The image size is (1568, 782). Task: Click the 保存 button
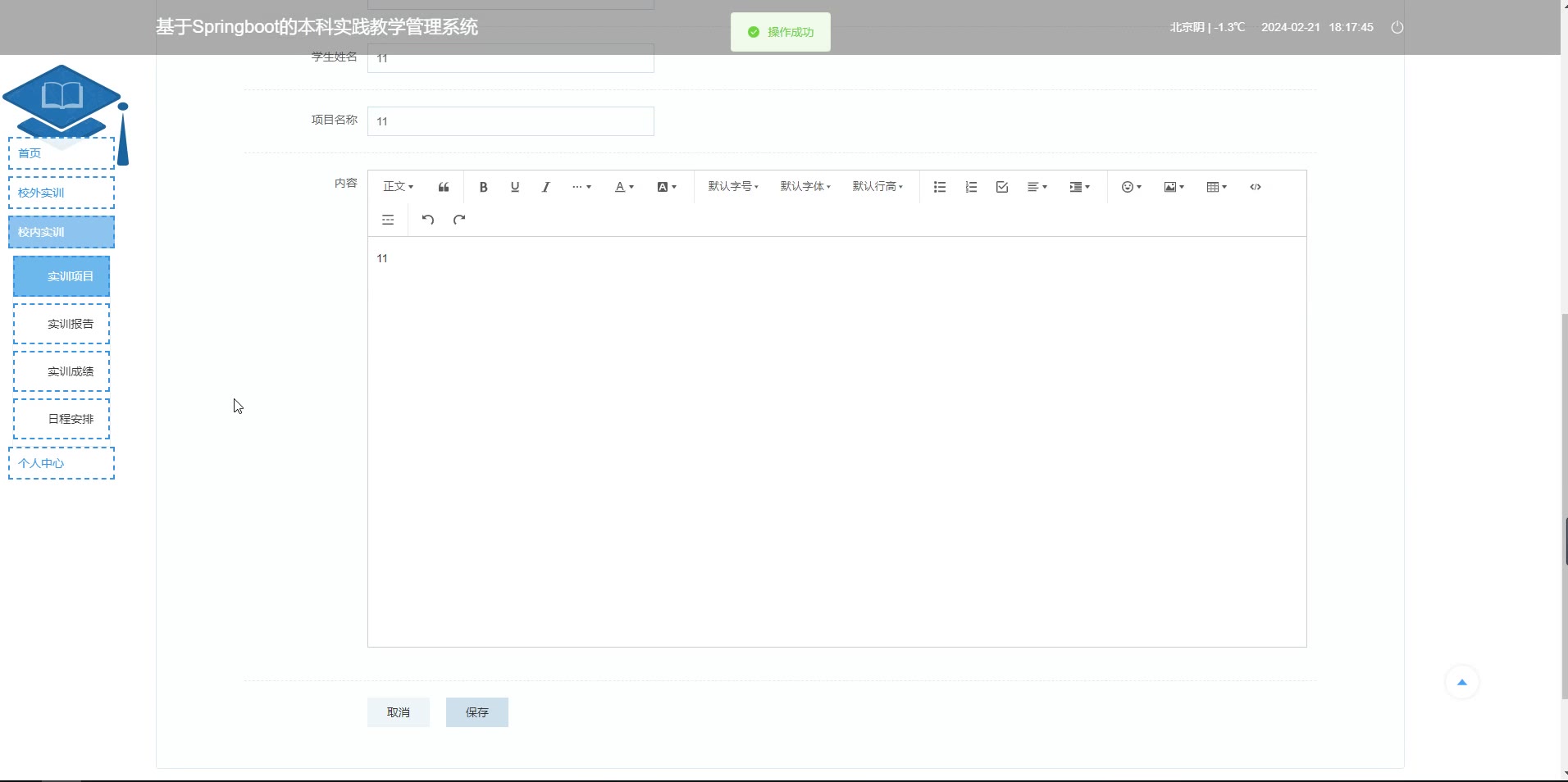pos(477,712)
